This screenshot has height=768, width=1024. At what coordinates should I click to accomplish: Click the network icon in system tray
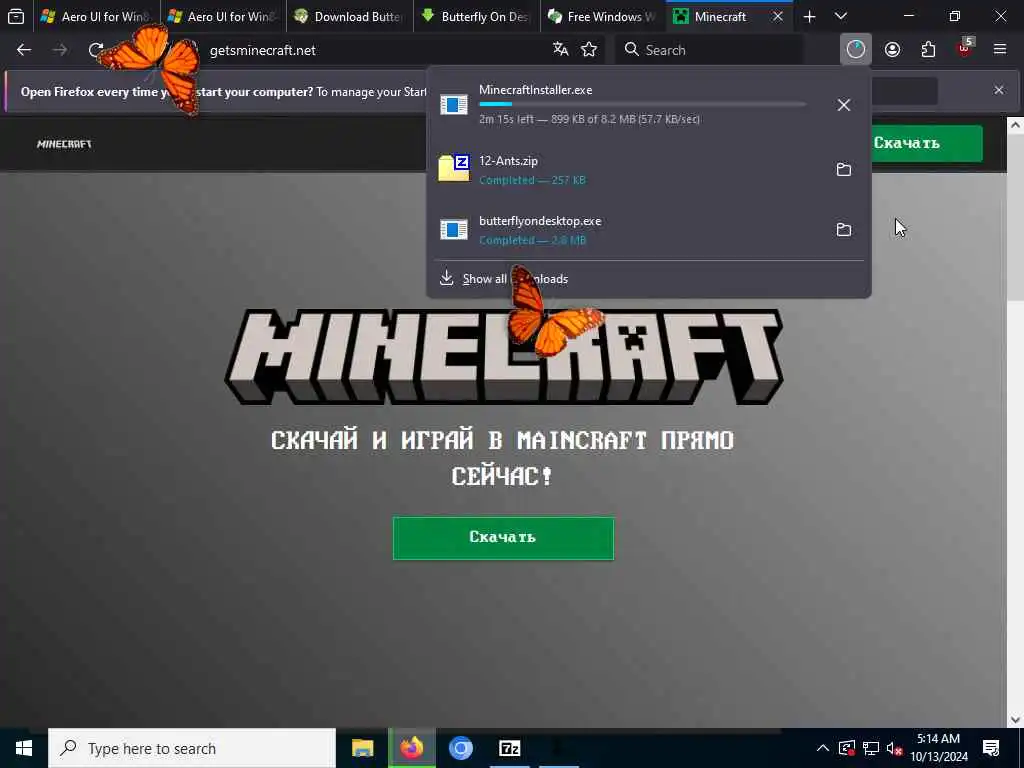[871, 748]
